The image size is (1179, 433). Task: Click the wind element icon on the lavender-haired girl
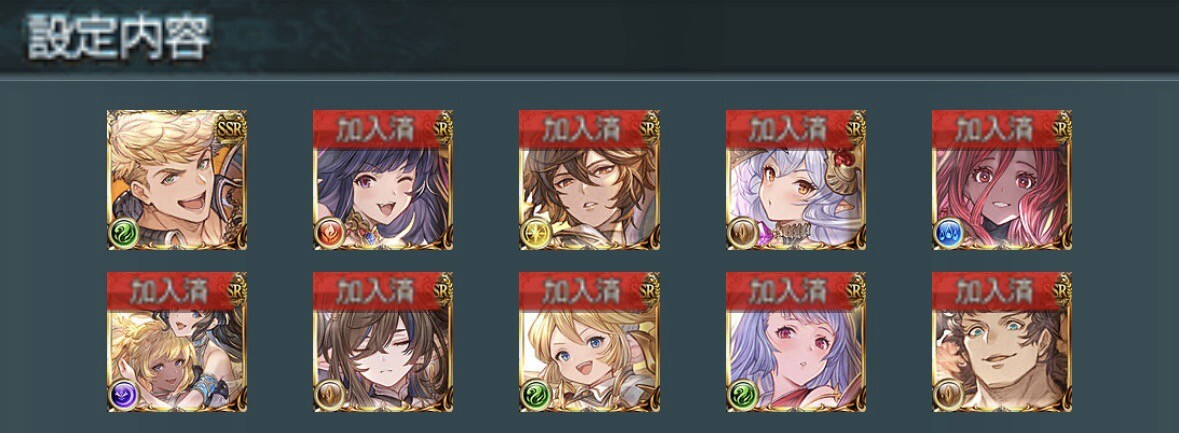742,396
